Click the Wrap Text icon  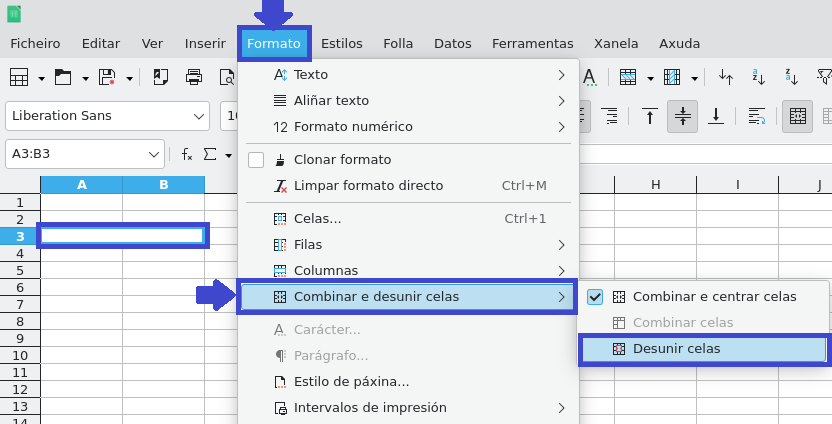click(756, 116)
